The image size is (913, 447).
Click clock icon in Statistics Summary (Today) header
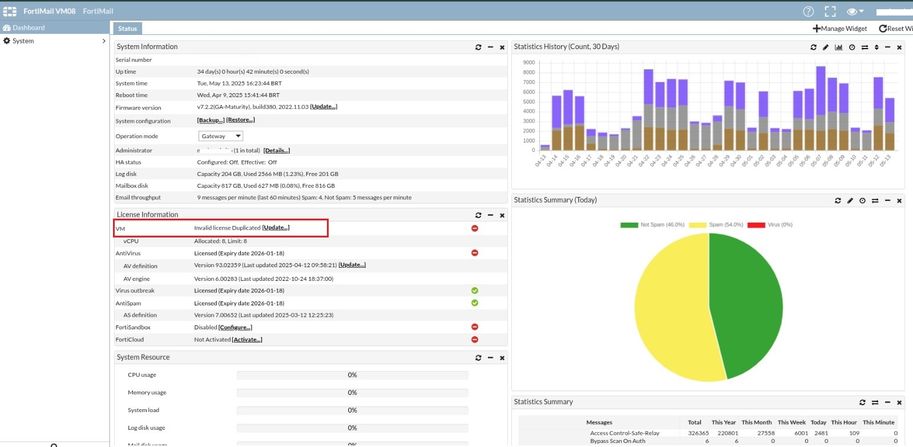pos(862,200)
